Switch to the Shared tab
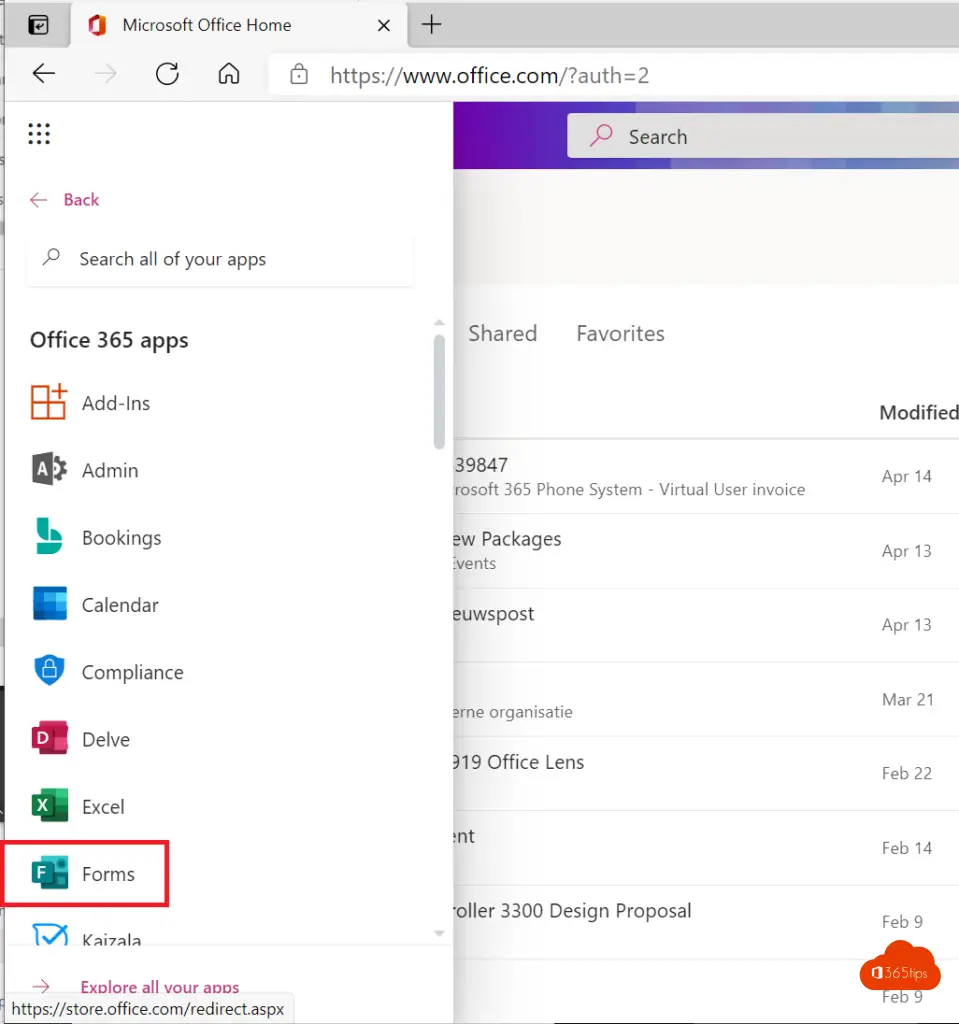Image resolution: width=959 pixels, height=1024 pixels. click(x=502, y=334)
